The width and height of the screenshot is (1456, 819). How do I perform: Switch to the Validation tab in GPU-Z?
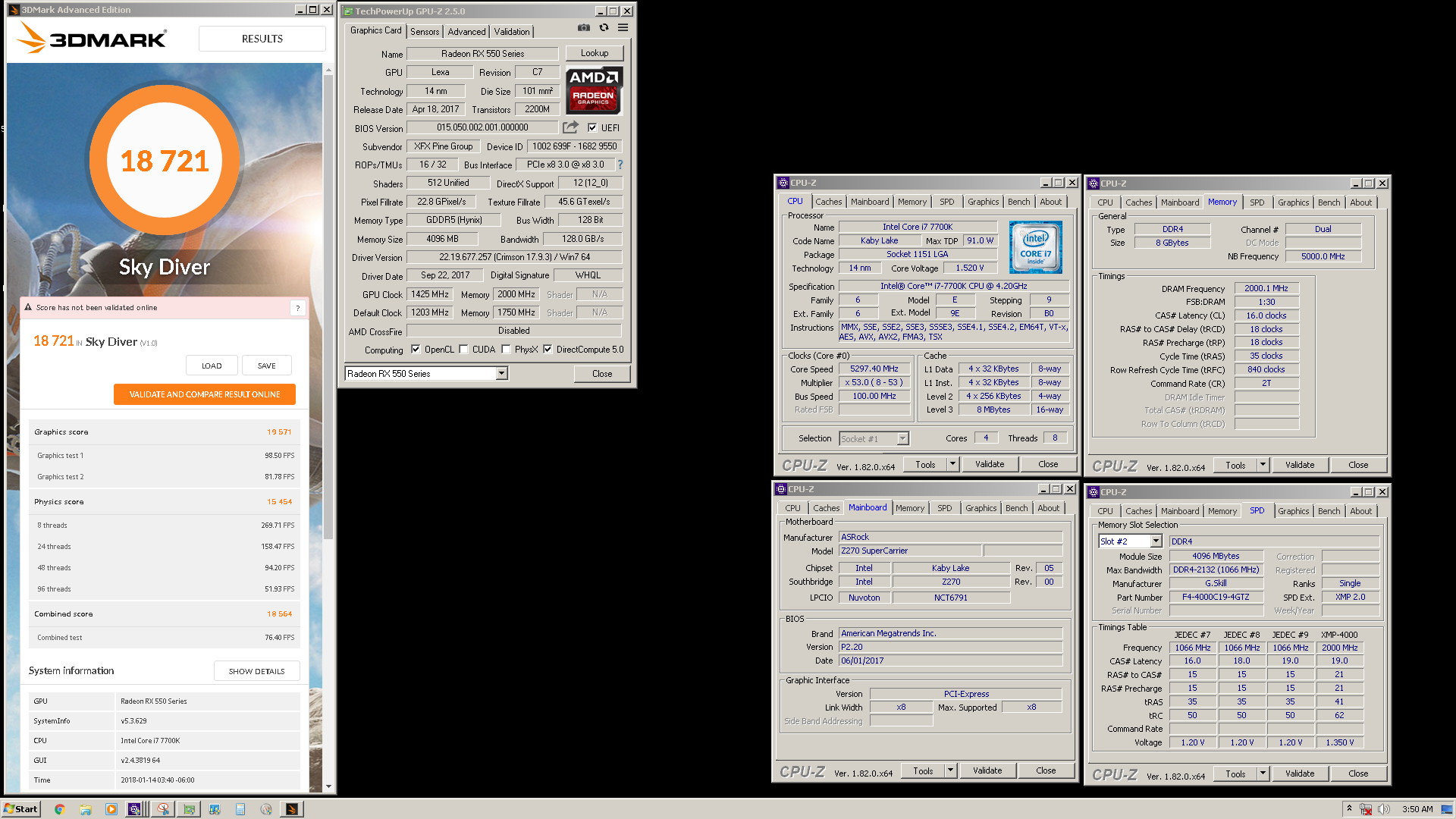(512, 32)
